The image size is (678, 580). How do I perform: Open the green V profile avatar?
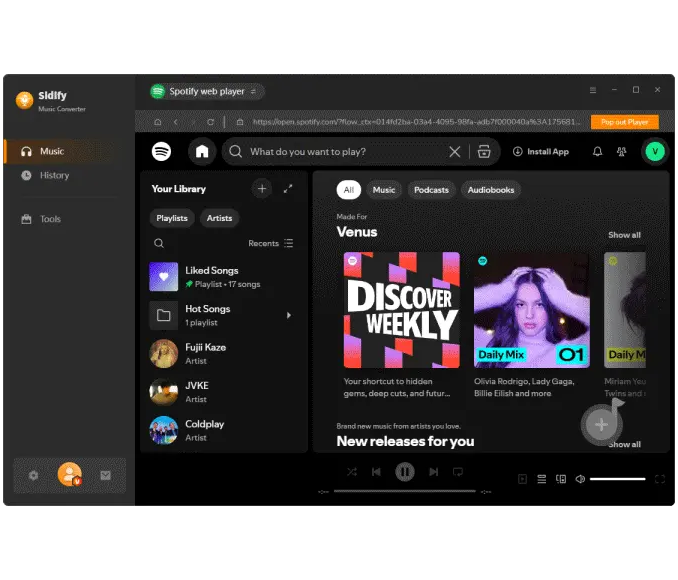click(x=655, y=151)
